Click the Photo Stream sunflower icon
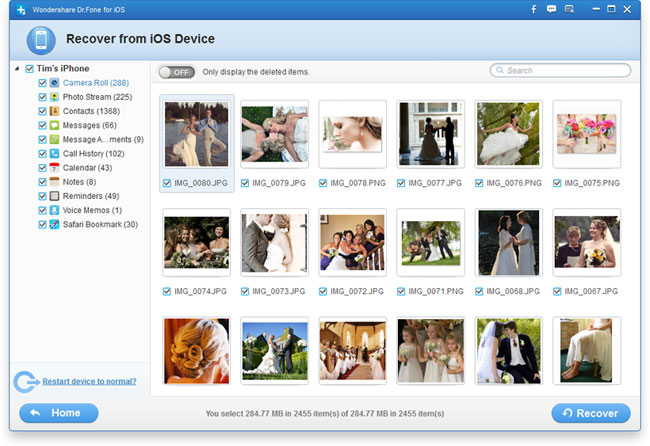The width and height of the screenshot is (650, 446). coord(55,97)
